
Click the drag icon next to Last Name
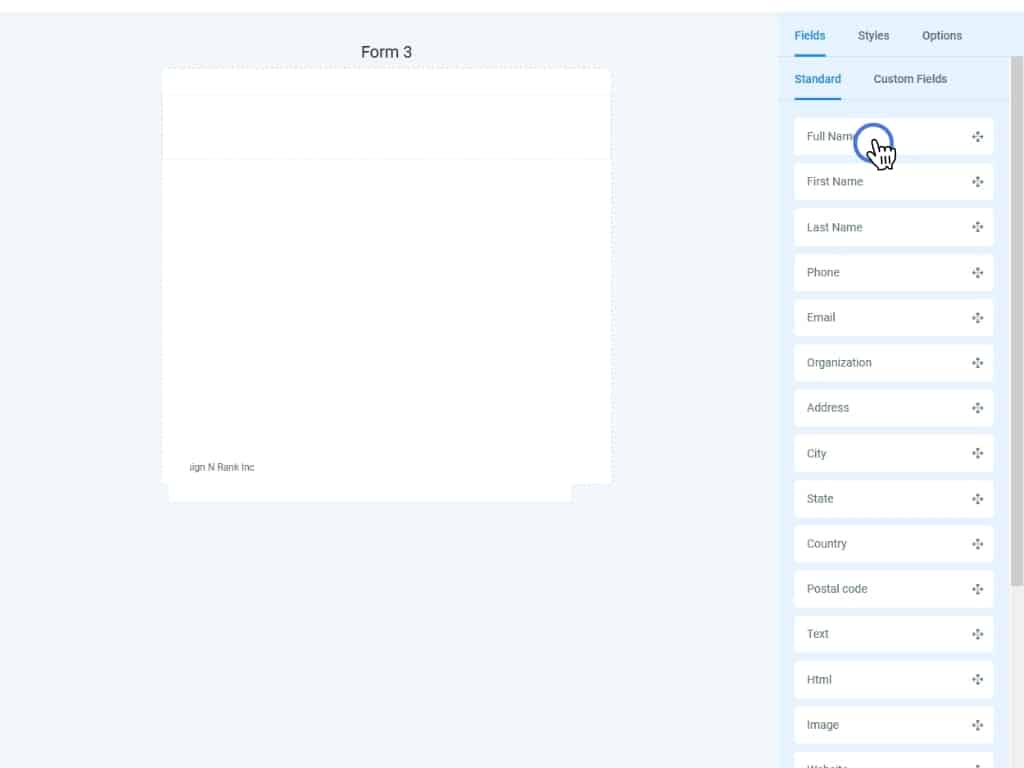pos(977,227)
